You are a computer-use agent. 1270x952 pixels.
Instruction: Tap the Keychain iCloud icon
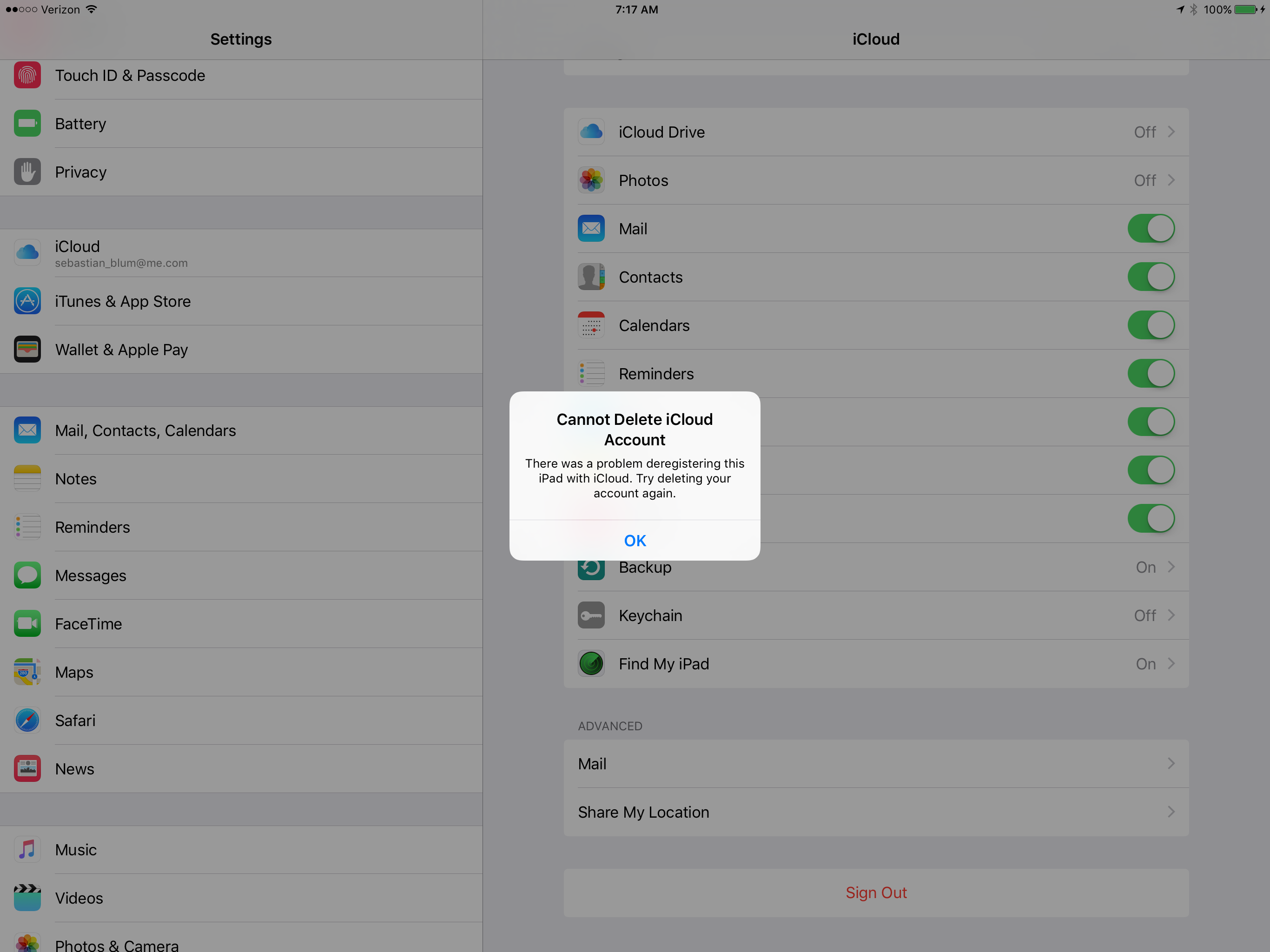591,615
